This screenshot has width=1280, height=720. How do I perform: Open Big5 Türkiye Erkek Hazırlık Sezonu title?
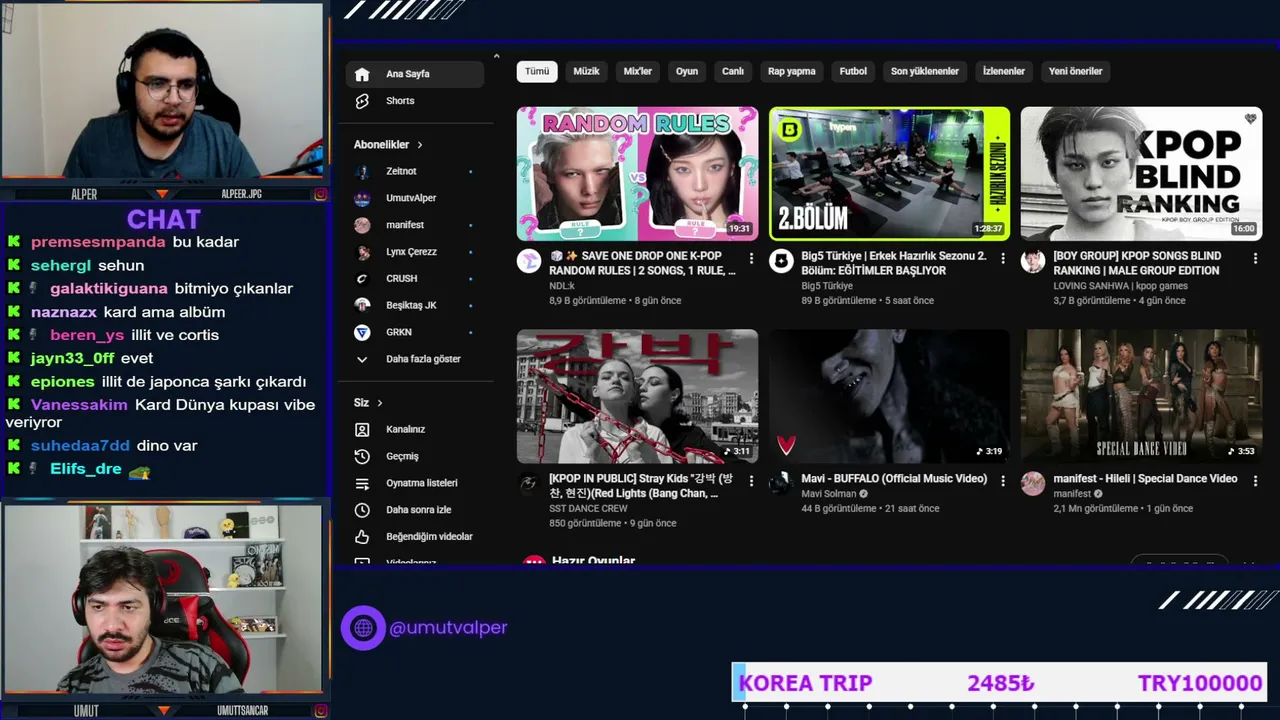(x=894, y=263)
